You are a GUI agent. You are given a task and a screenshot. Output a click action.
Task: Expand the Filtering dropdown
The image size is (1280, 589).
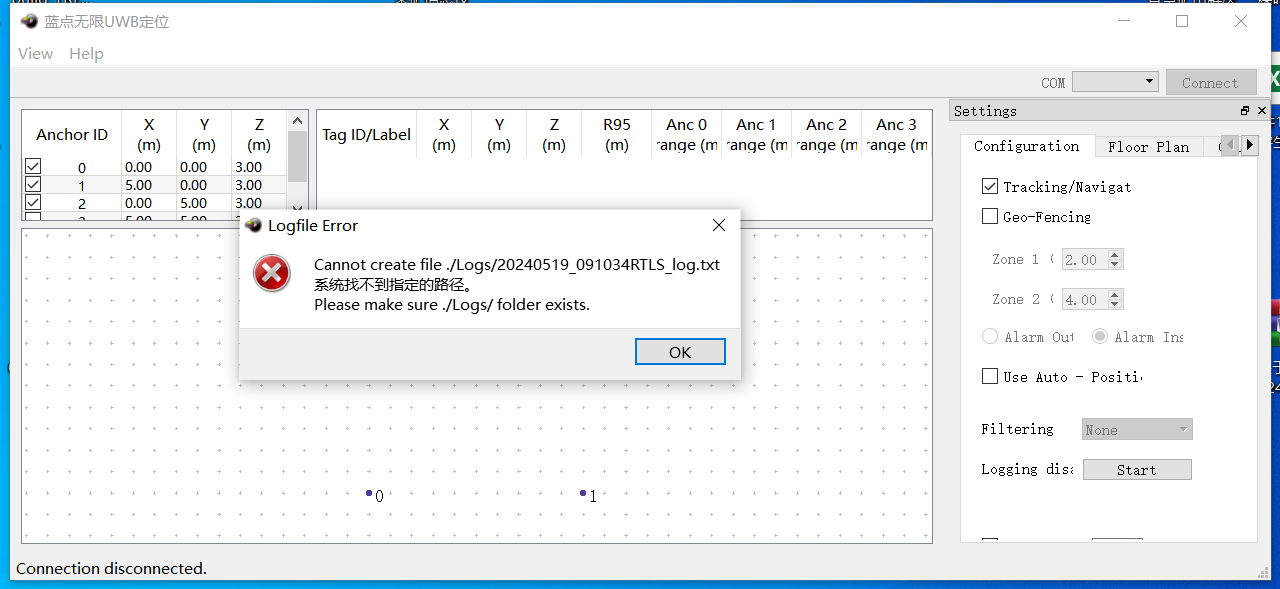[1137, 430]
